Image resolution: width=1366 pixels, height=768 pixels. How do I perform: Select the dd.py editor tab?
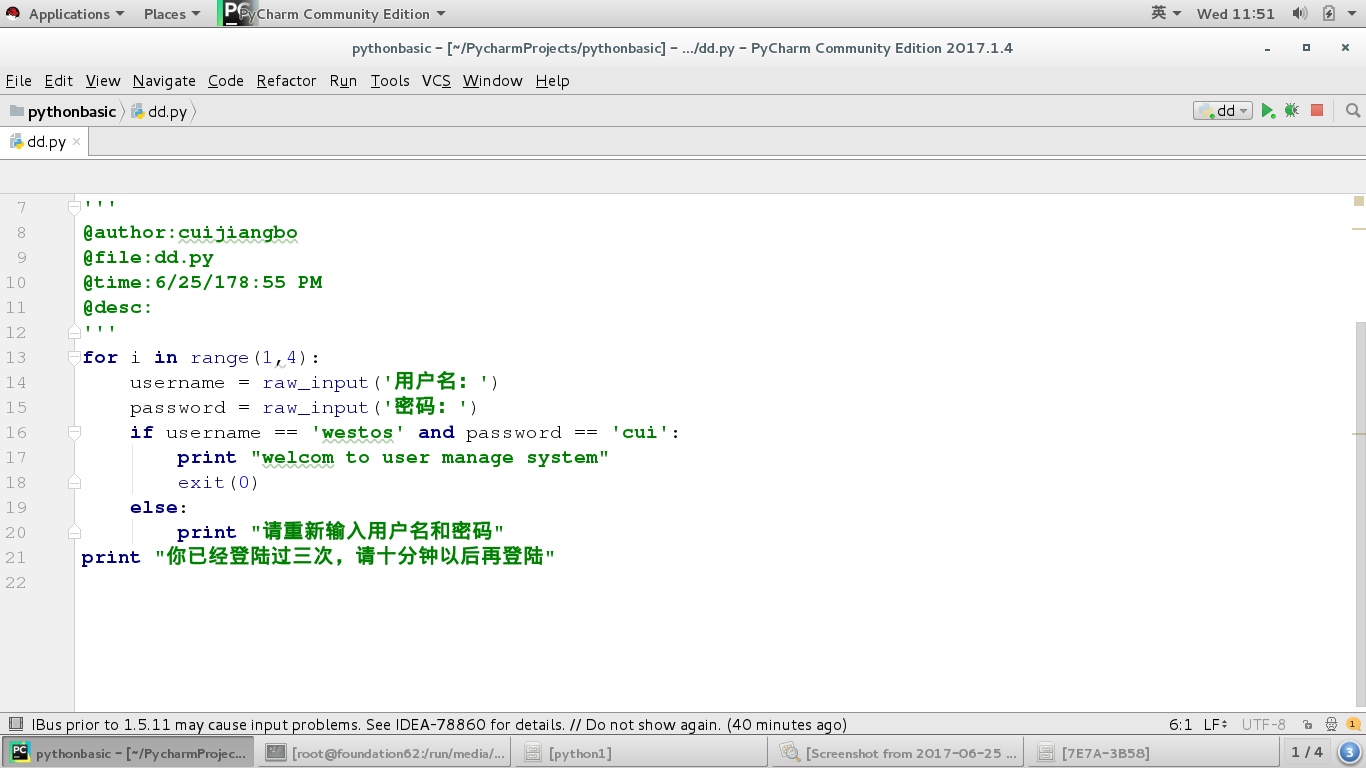pos(45,142)
